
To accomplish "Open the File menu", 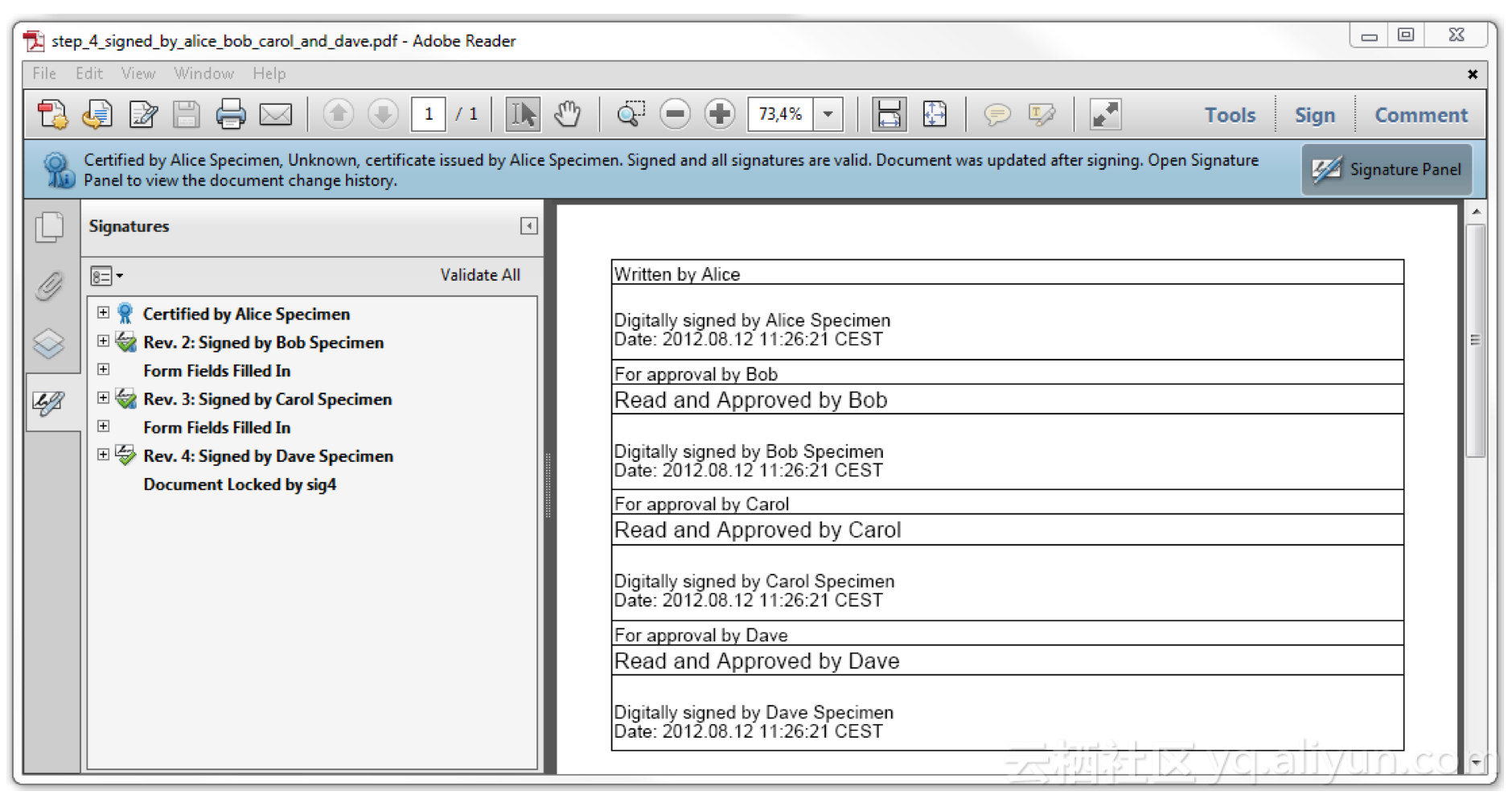I will pos(44,73).
